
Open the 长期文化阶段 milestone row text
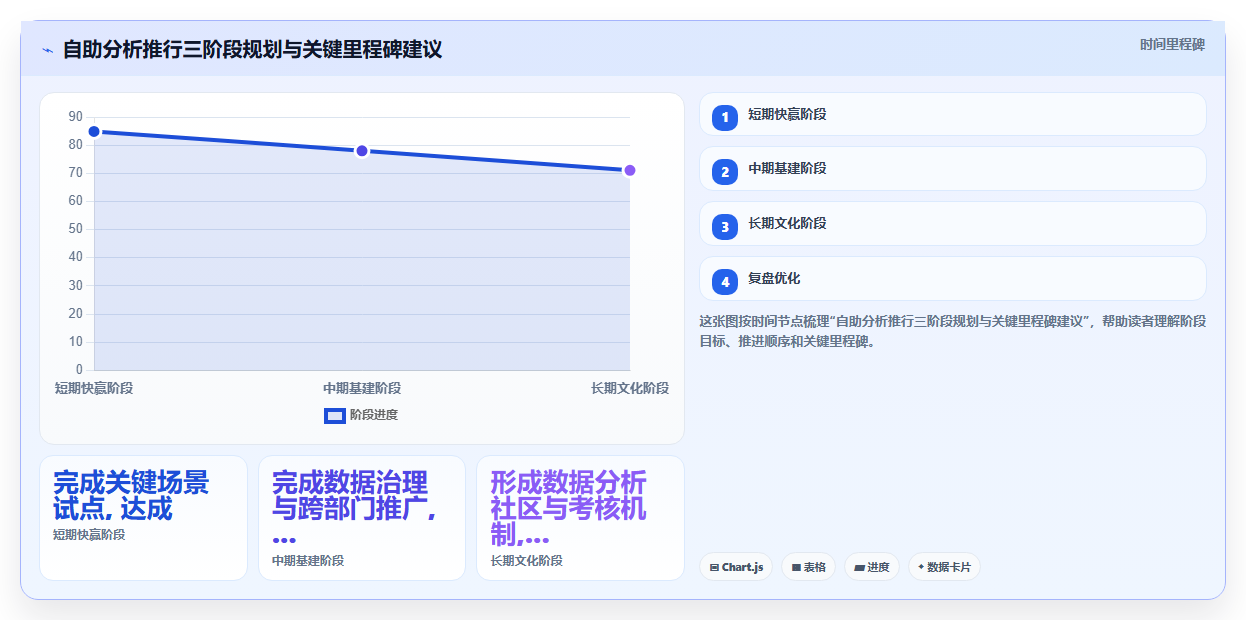pos(787,223)
